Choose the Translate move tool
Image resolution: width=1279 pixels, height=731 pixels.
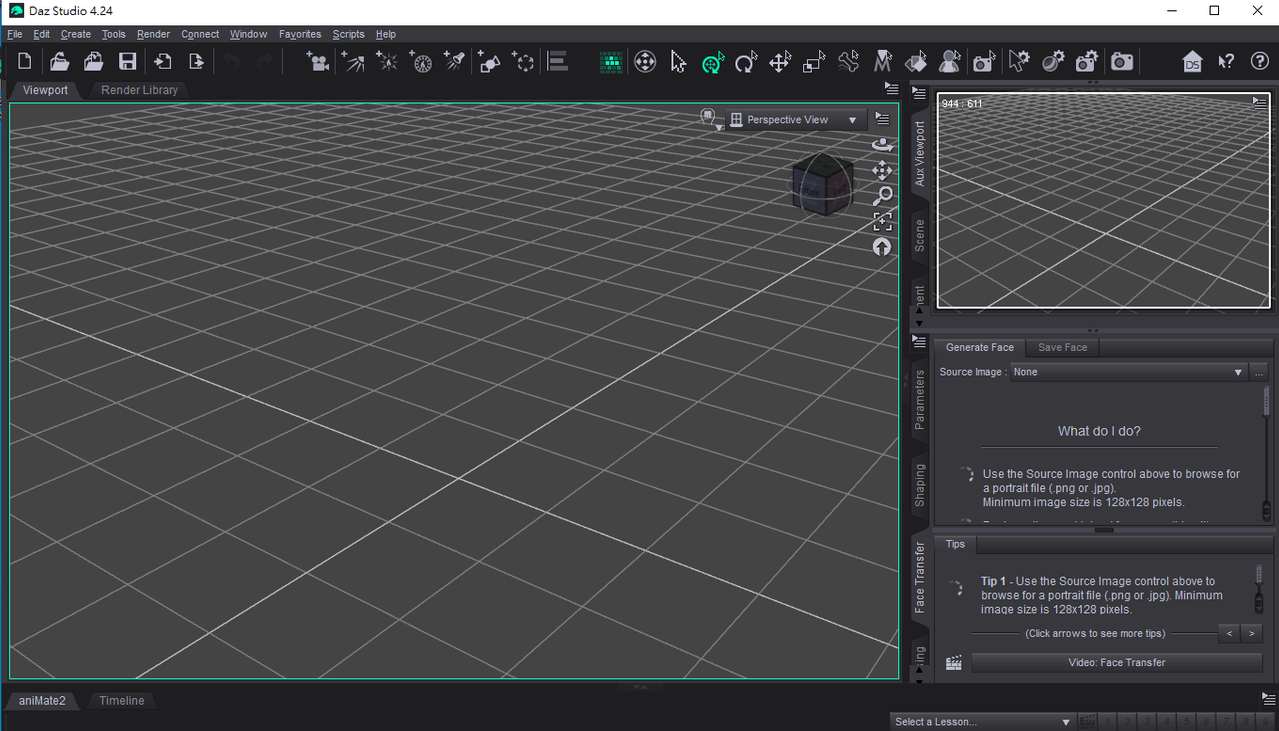(780, 62)
